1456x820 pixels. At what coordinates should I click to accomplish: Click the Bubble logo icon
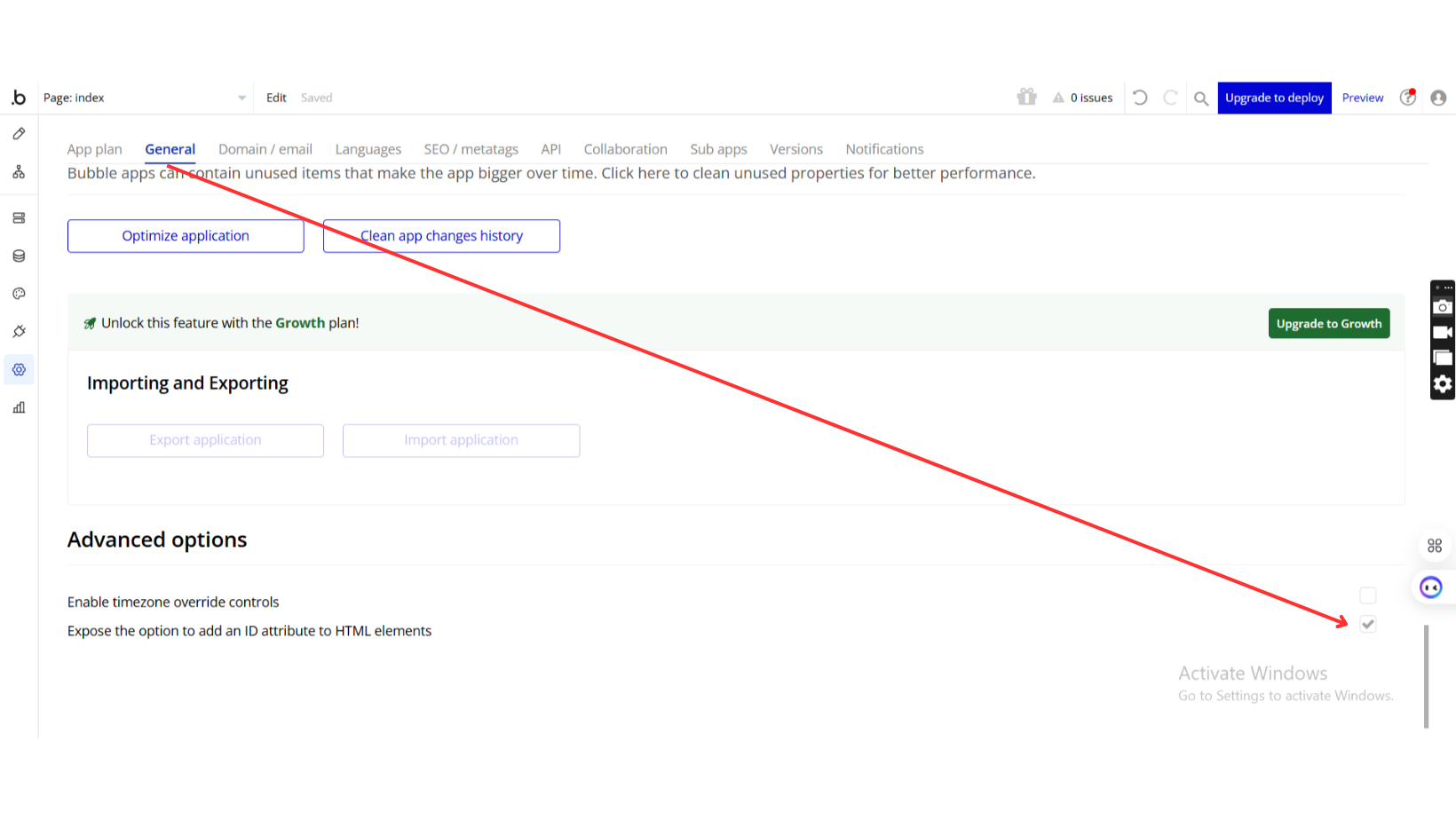(19, 98)
